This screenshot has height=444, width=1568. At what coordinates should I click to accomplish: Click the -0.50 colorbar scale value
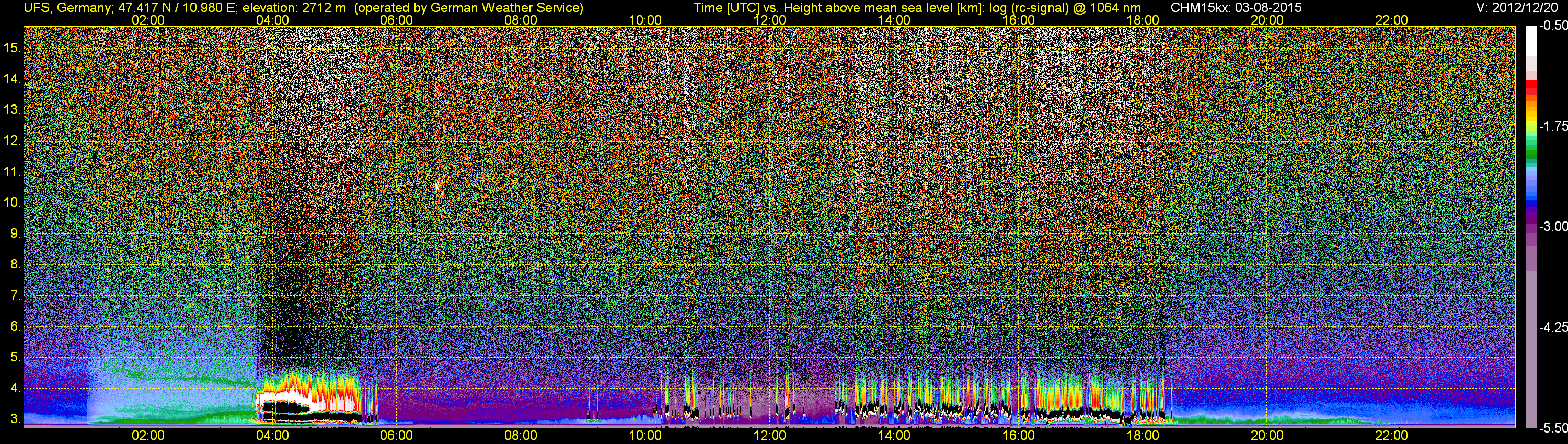coord(1553,26)
